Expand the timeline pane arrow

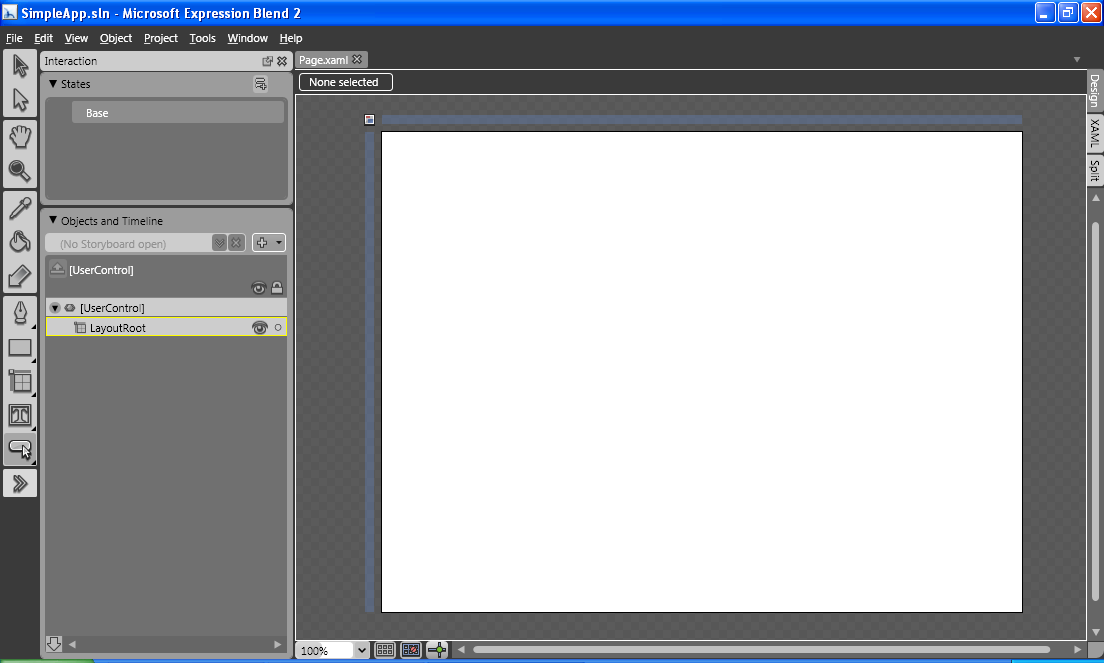pyautogui.click(x=54, y=643)
